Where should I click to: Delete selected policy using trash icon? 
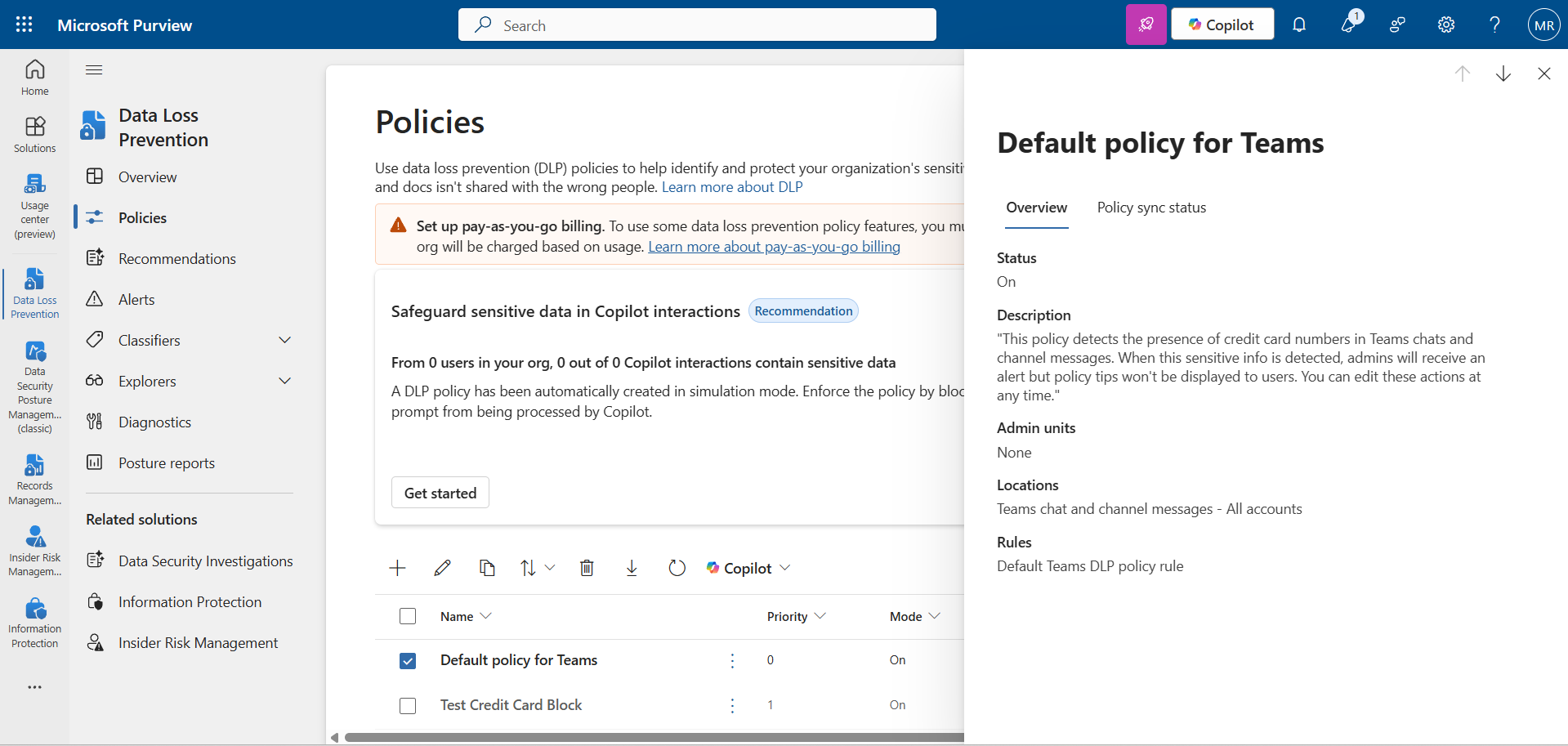tap(587, 567)
